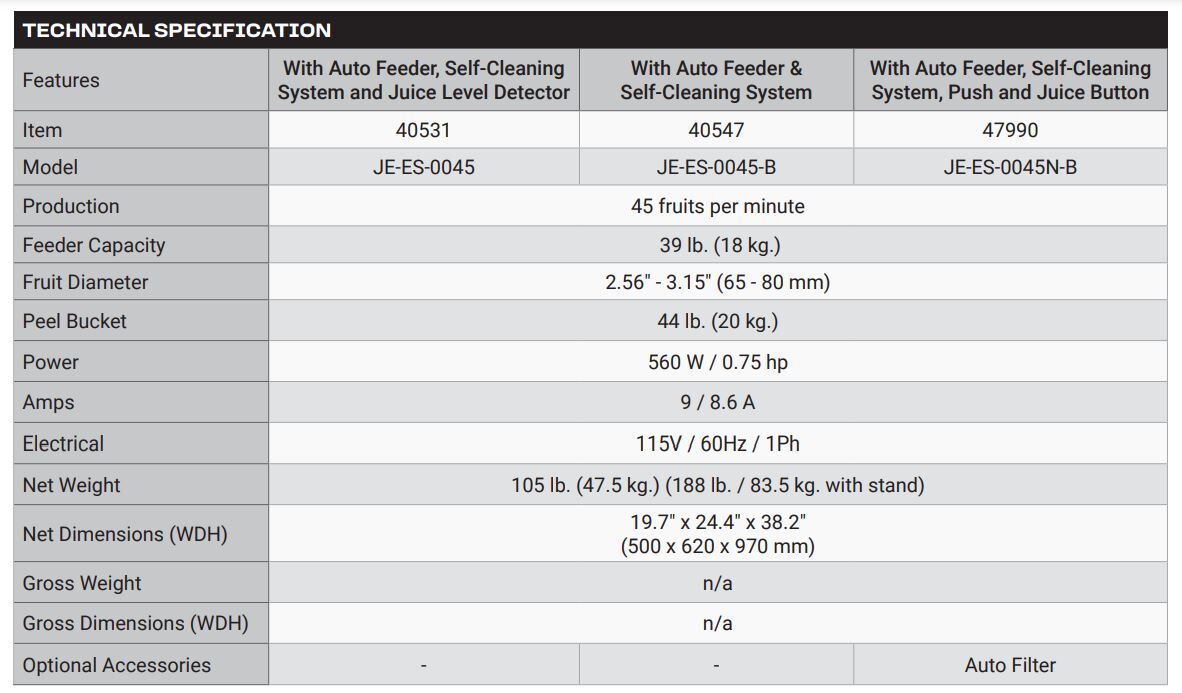Click the Peel Bucket 44 lb. value
This screenshot has width=1182, height=693.
[717, 321]
